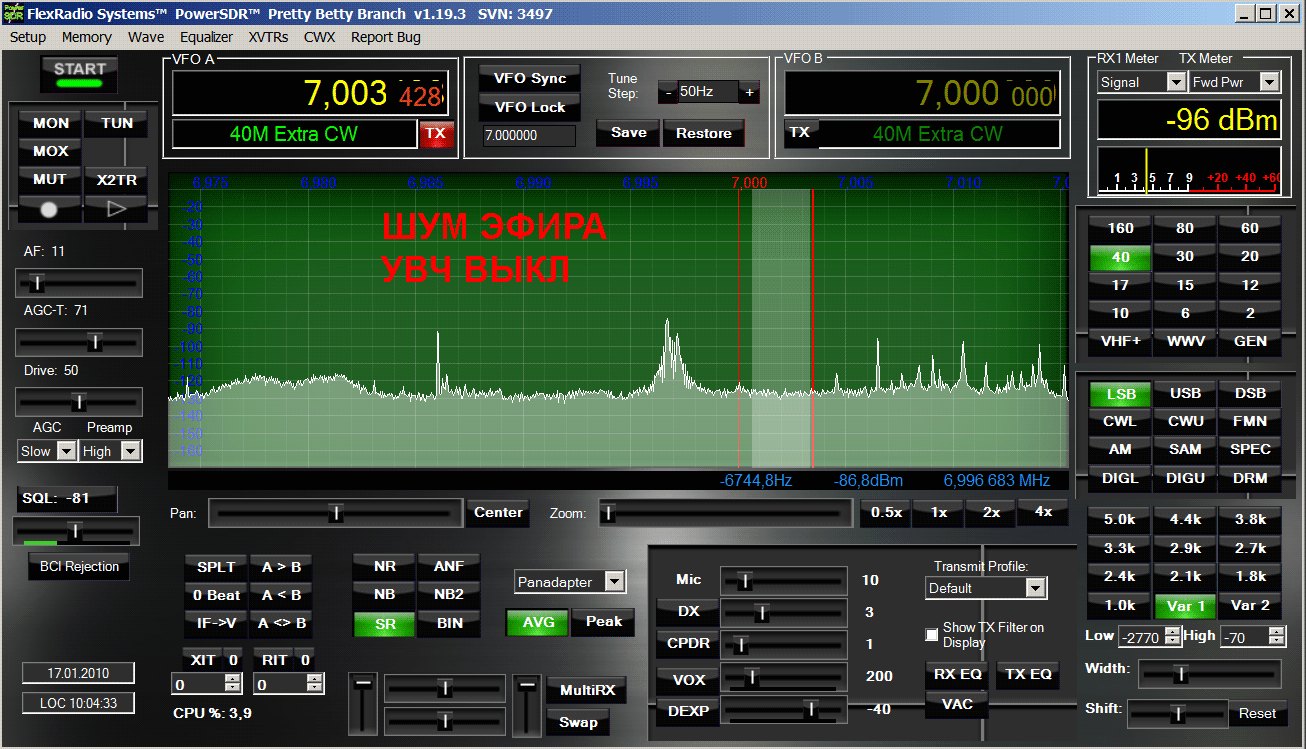The width and height of the screenshot is (1306, 749).
Task: Click the red TX indicator for VFO A
Action: (x=435, y=133)
